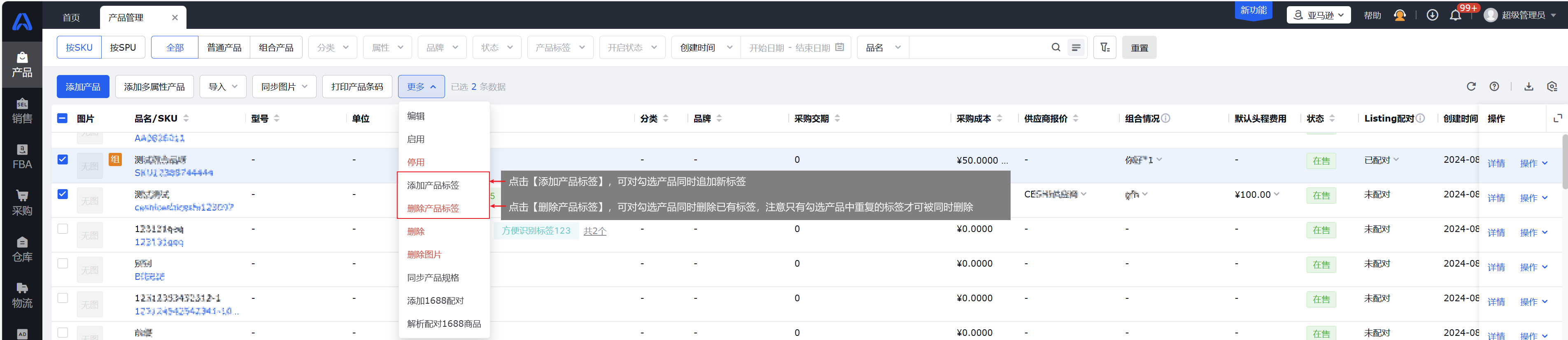Click the app logo icon

(x=22, y=21)
